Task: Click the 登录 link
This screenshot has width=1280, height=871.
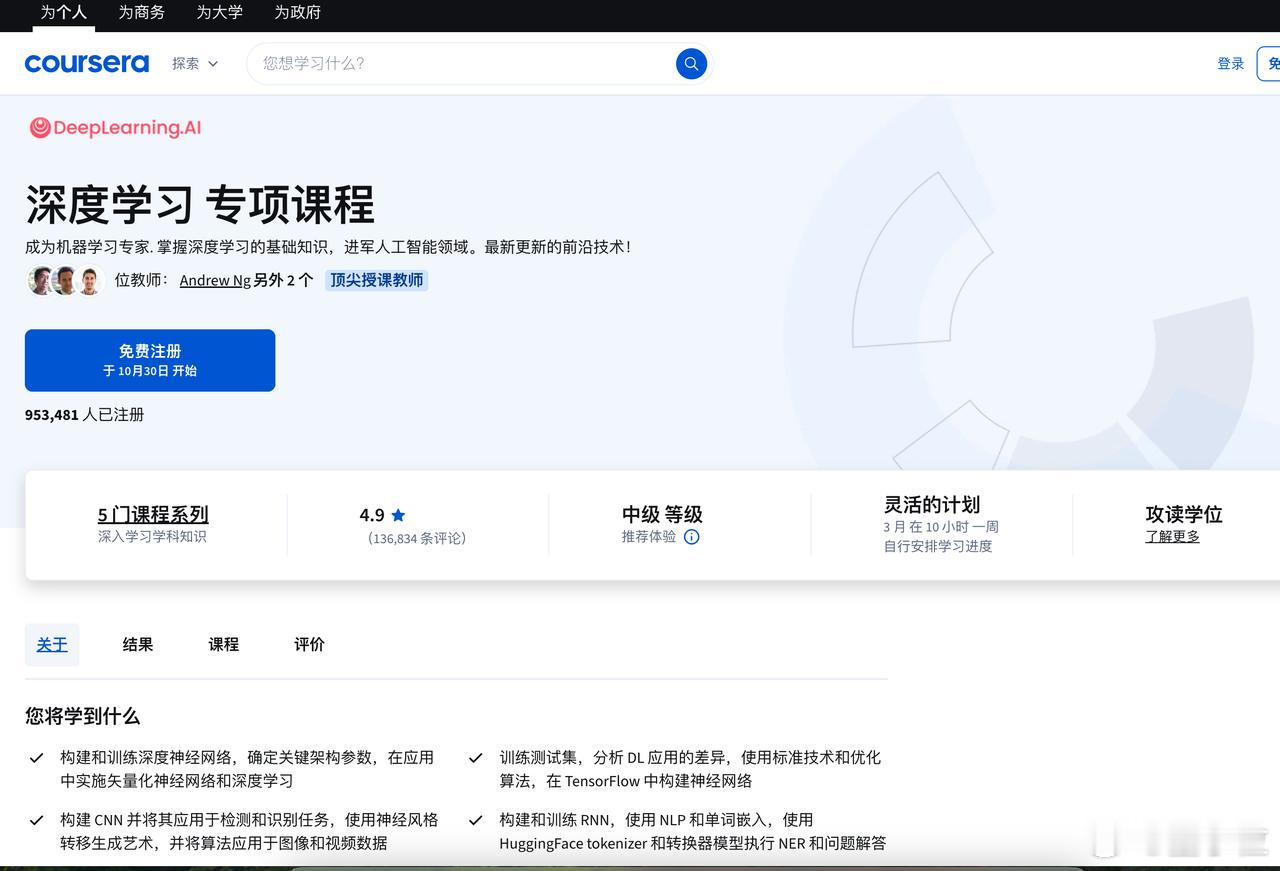Action: [1231, 63]
